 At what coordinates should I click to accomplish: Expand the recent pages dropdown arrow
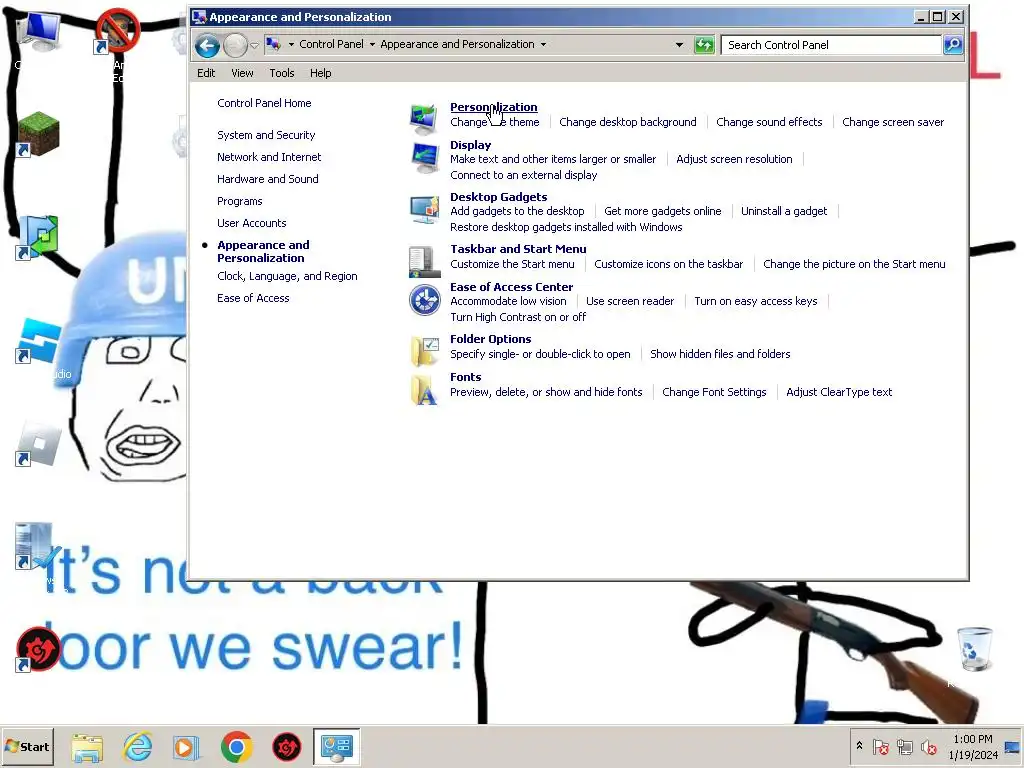coord(255,45)
